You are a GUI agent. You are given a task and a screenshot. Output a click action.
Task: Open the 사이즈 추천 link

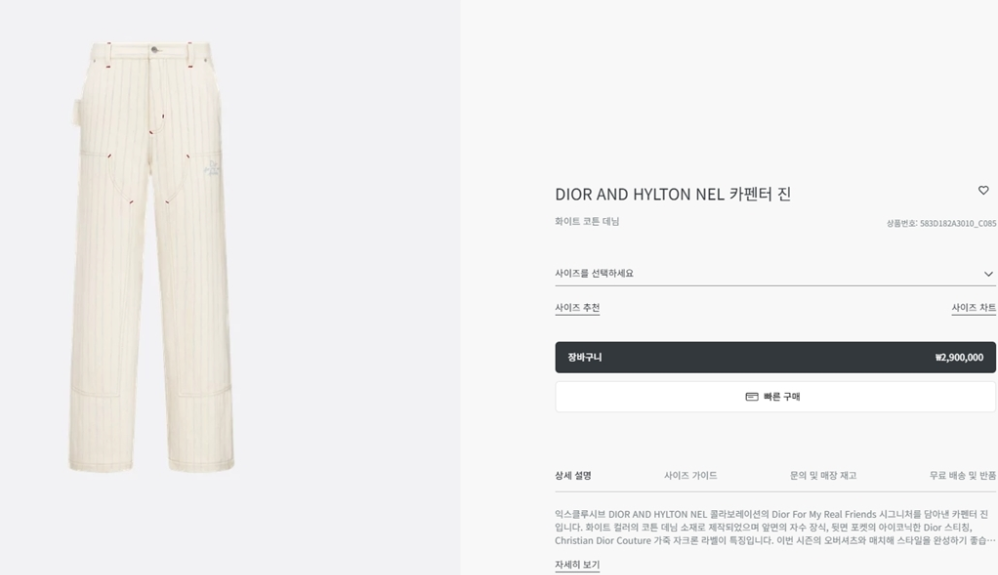[577, 308]
